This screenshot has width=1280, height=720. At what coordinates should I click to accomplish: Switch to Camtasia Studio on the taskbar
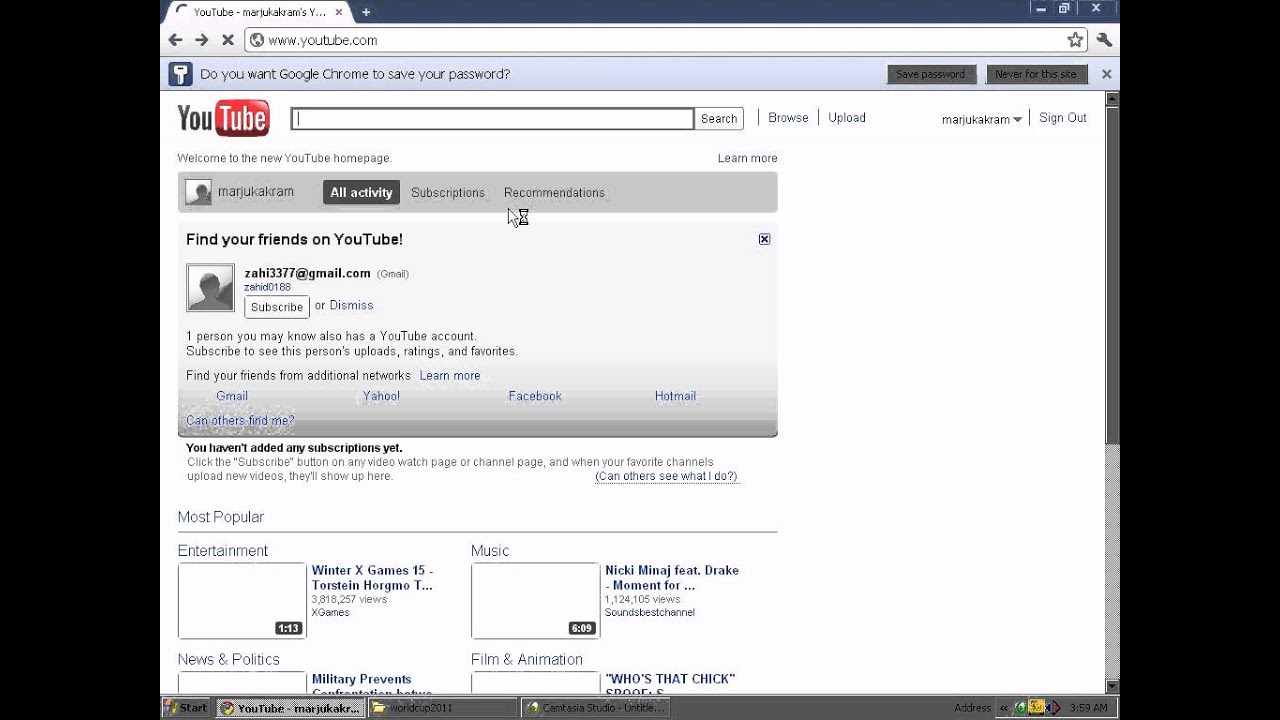coord(595,708)
